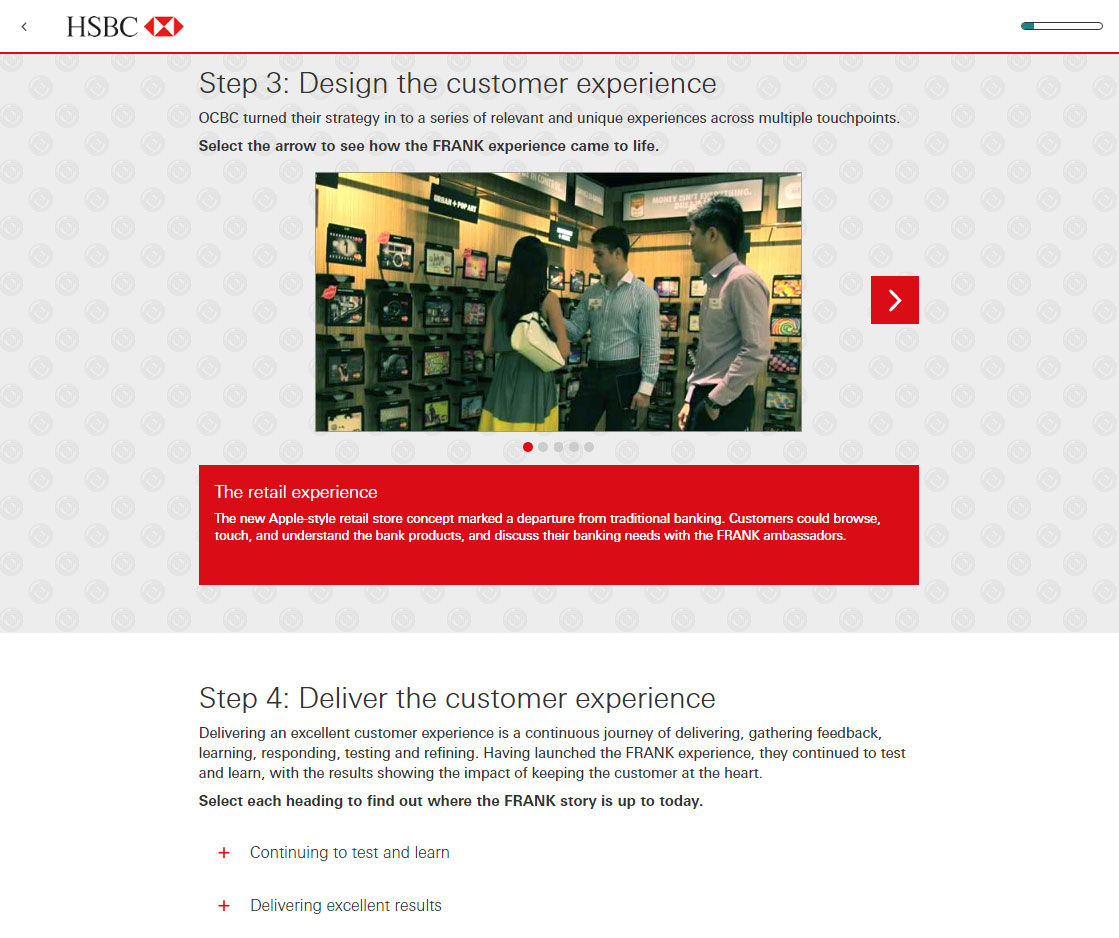
Task: Click the FRANK retail store photo
Action: pyautogui.click(x=558, y=302)
